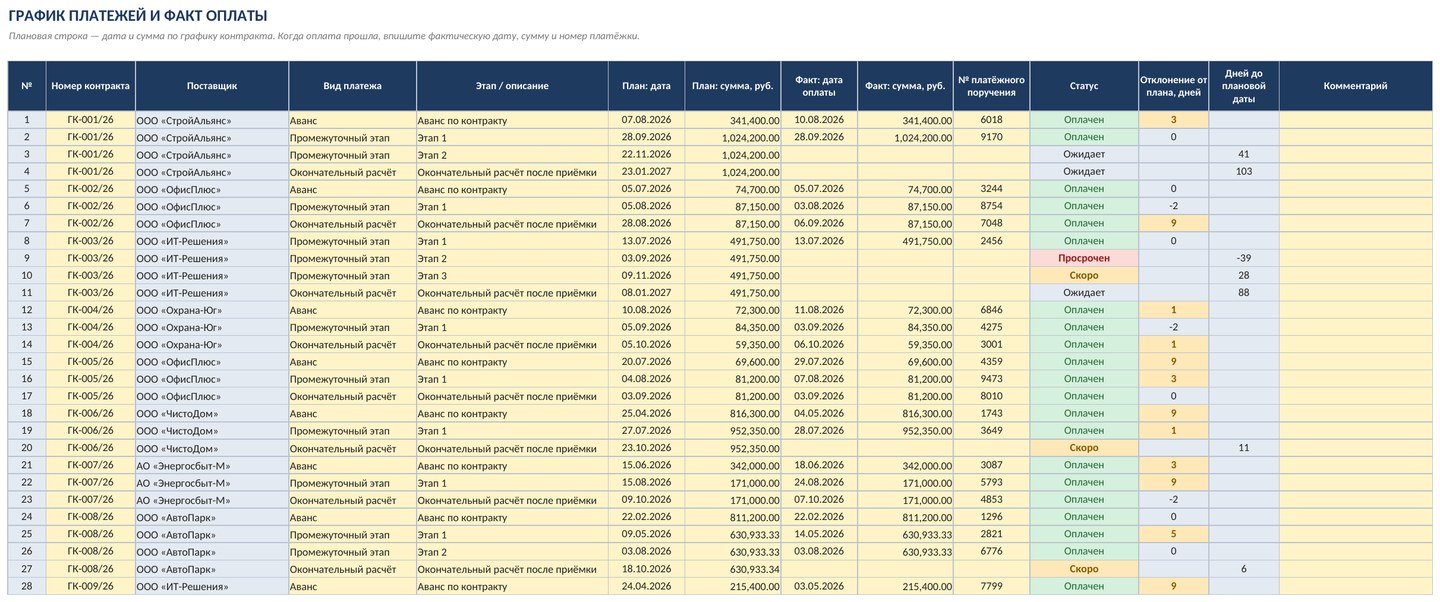Click payment order number 3244

tap(991, 189)
